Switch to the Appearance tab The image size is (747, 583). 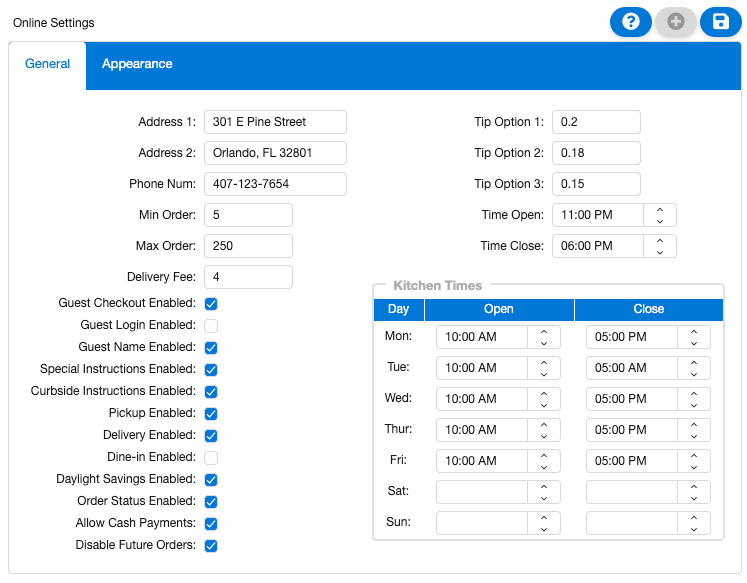(137, 64)
